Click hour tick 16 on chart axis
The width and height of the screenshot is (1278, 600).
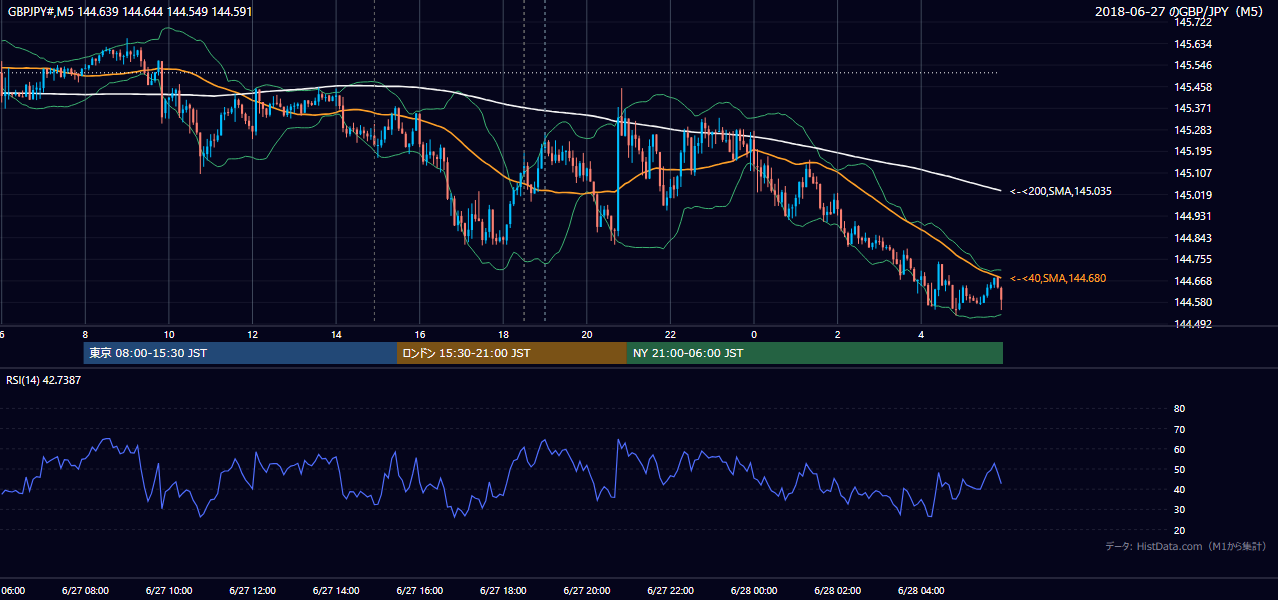tap(420, 334)
